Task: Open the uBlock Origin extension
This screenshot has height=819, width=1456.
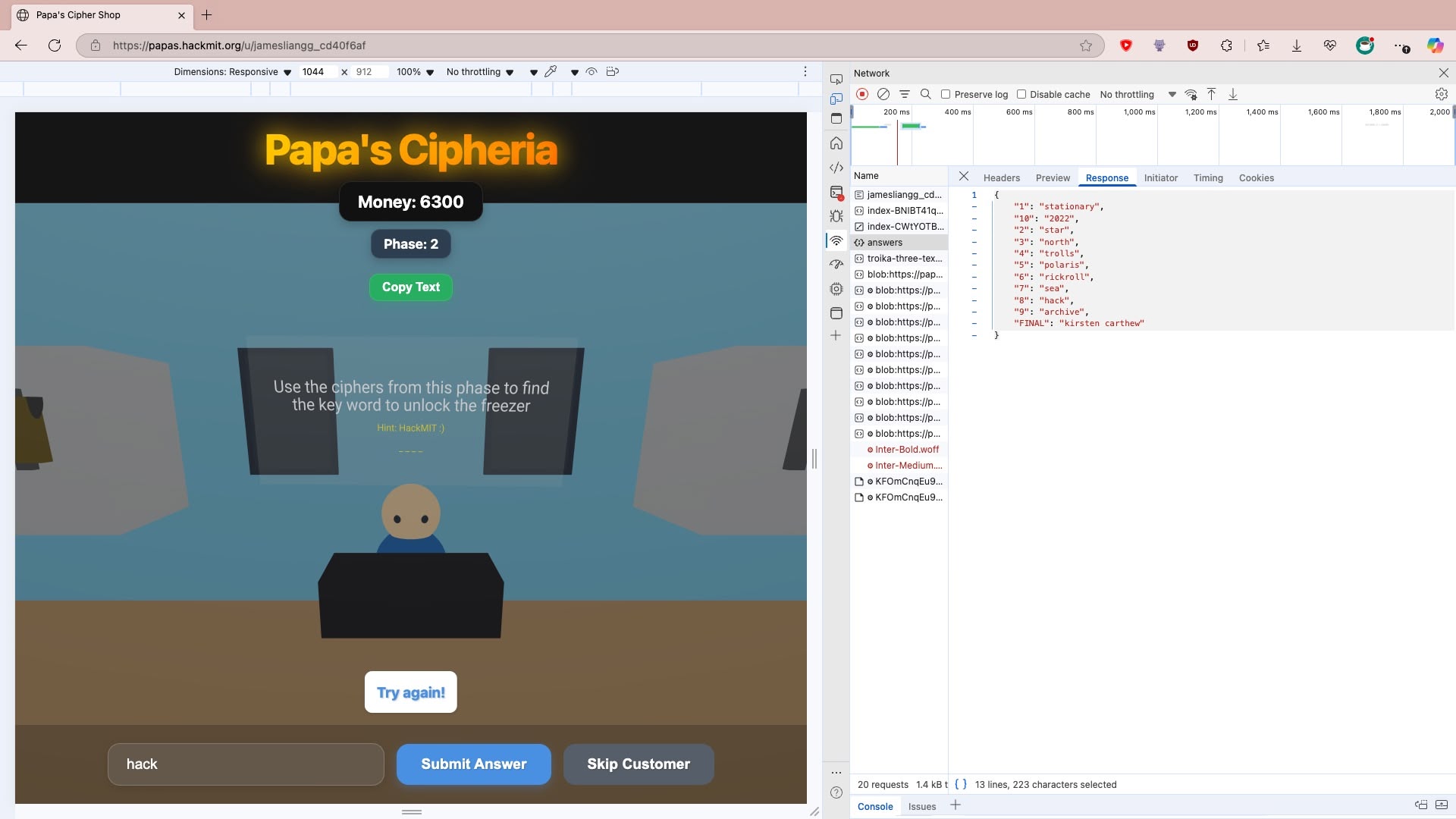Action: click(1193, 45)
